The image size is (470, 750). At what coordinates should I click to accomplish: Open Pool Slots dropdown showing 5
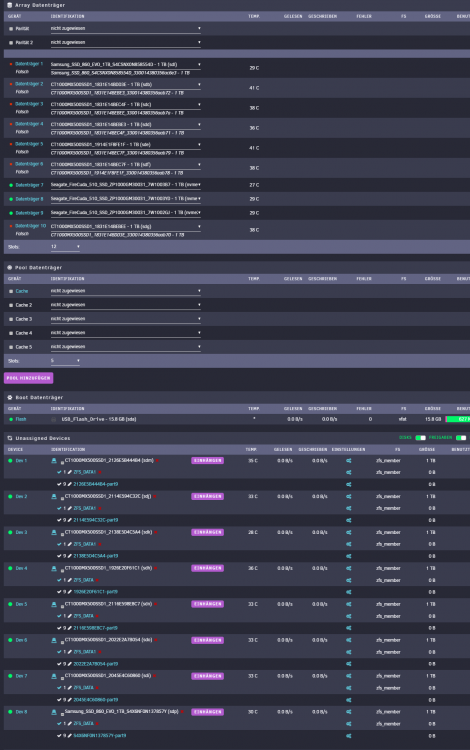pyautogui.click(x=65, y=361)
